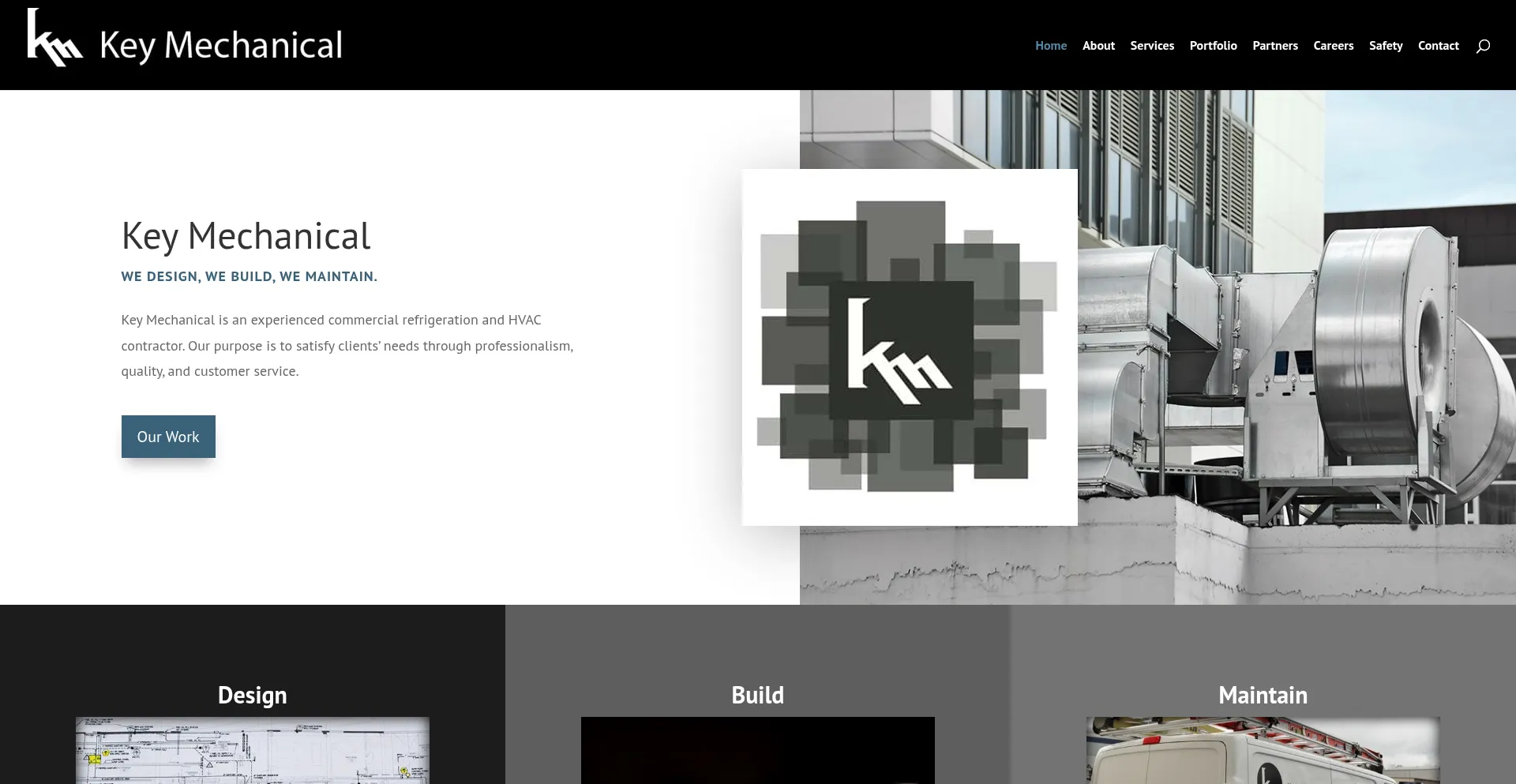
Task: Click the Key Mechanical logo icon
Action: (54, 39)
